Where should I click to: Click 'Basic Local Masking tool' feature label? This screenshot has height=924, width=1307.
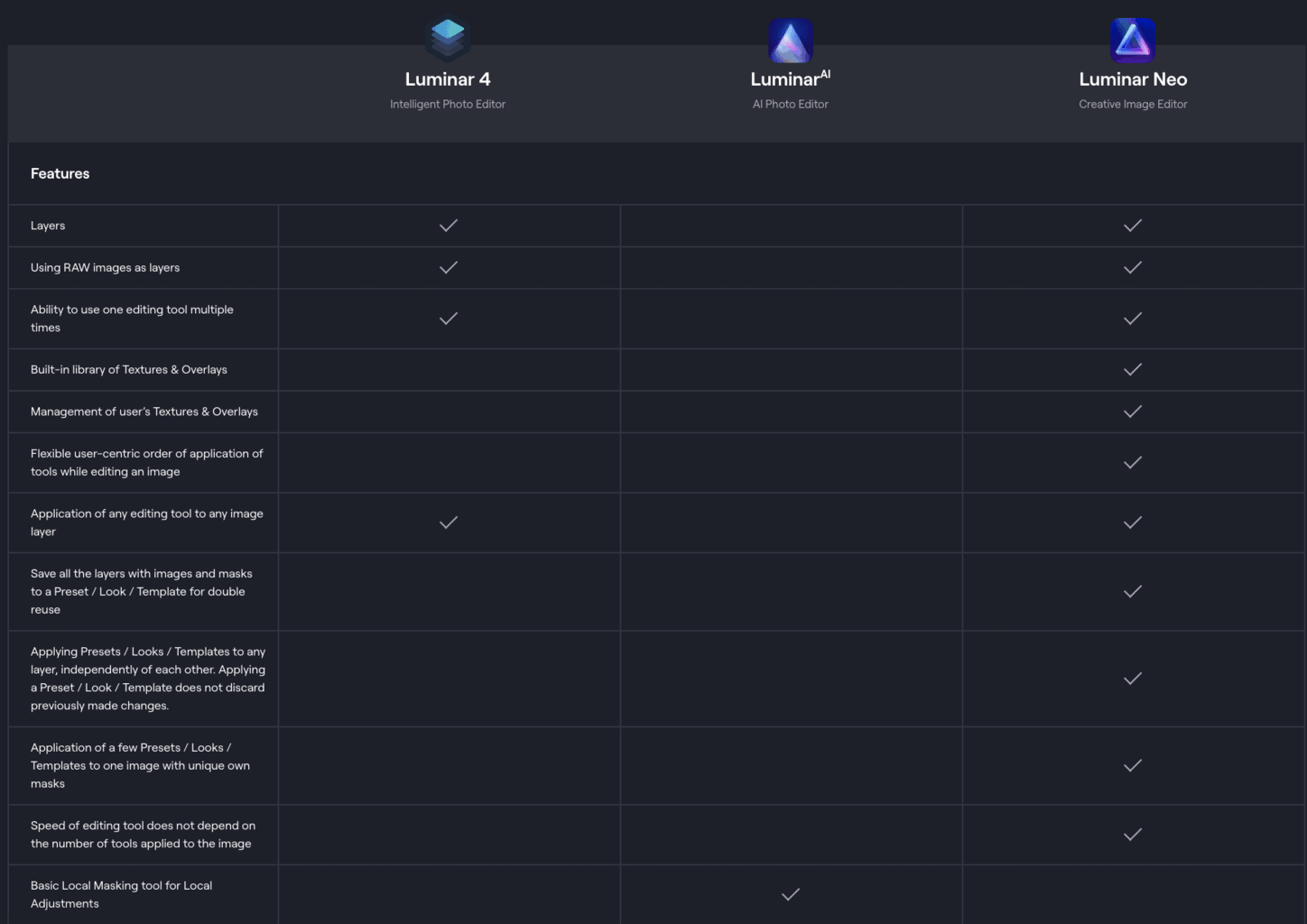click(x=121, y=894)
